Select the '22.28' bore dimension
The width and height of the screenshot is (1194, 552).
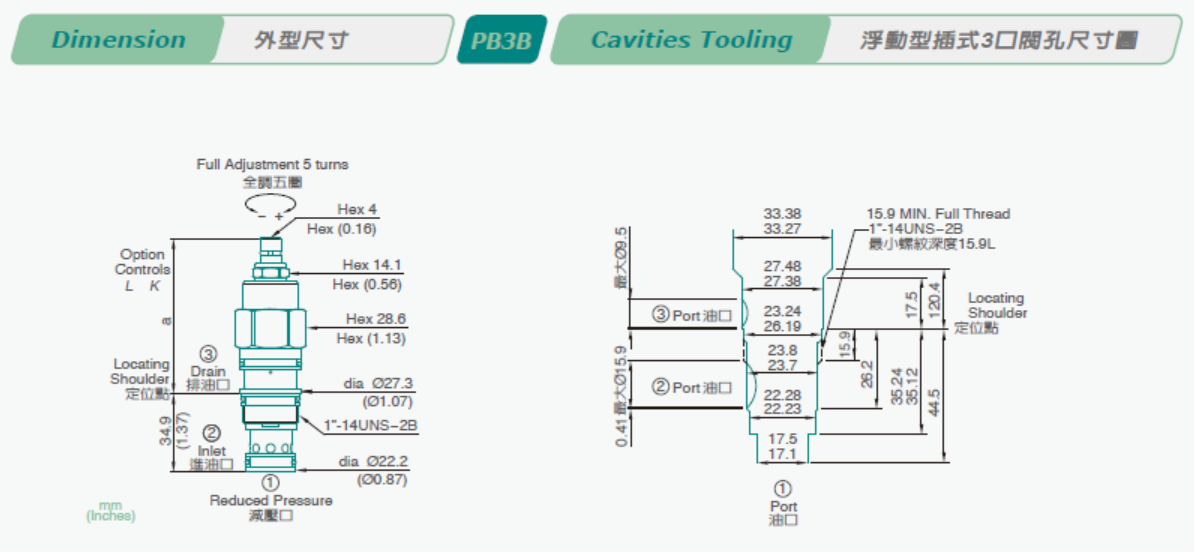click(782, 394)
